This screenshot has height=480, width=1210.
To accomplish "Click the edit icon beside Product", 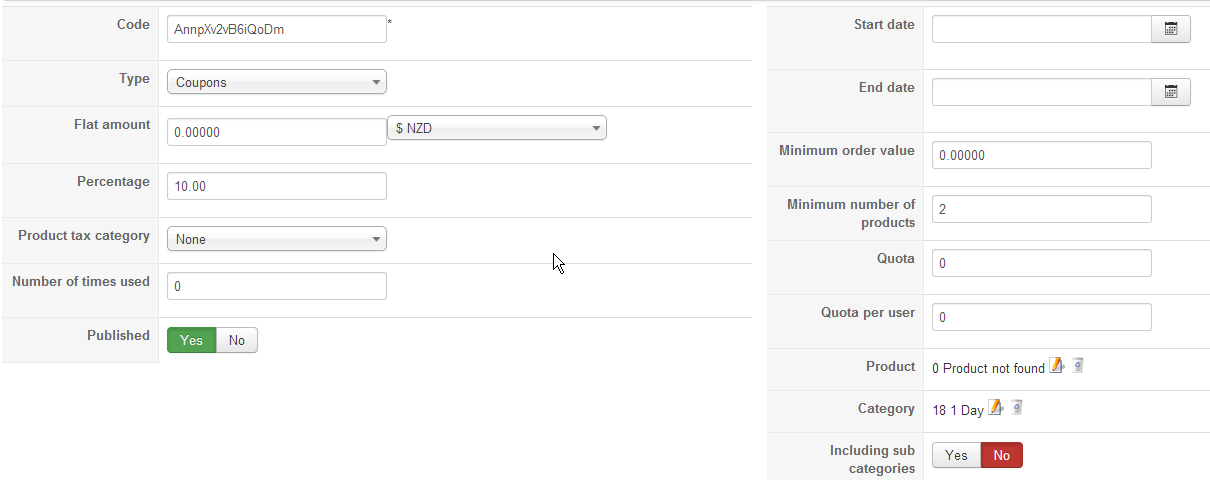I will [1056, 367].
